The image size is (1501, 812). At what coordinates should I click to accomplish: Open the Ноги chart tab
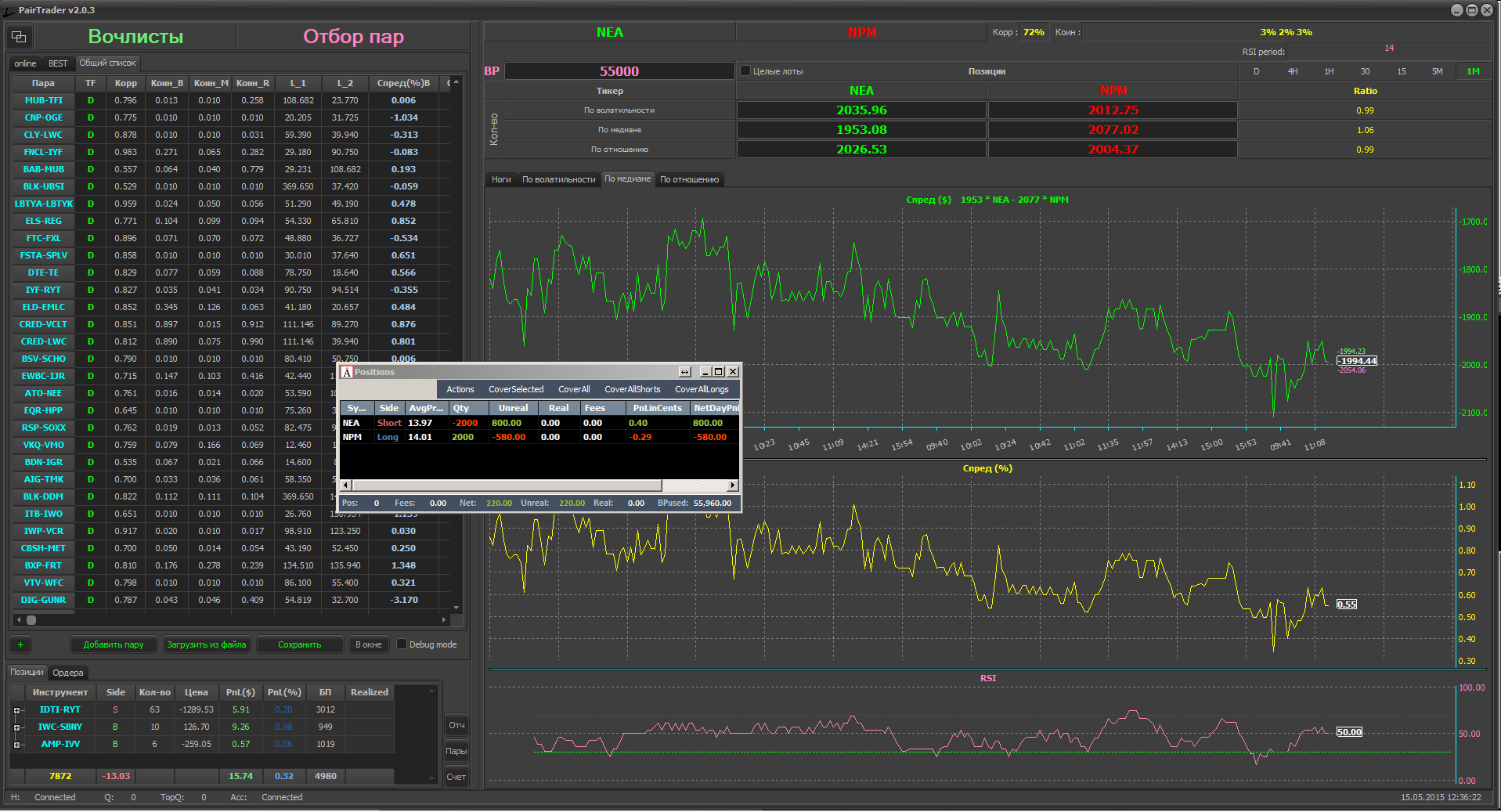[x=501, y=179]
